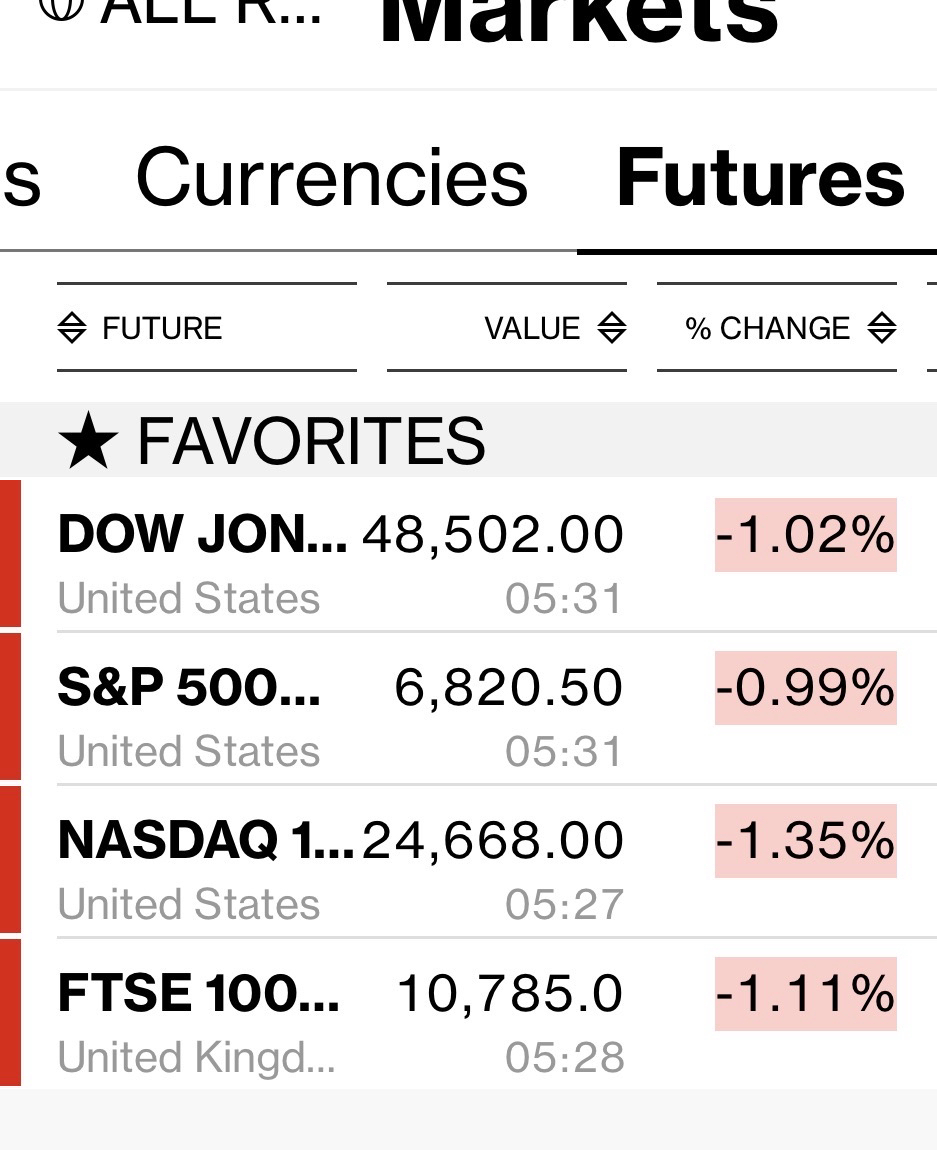This screenshot has height=1150, width=937.
Task: Click the -1.11% change badge
Action: pyautogui.click(x=805, y=994)
